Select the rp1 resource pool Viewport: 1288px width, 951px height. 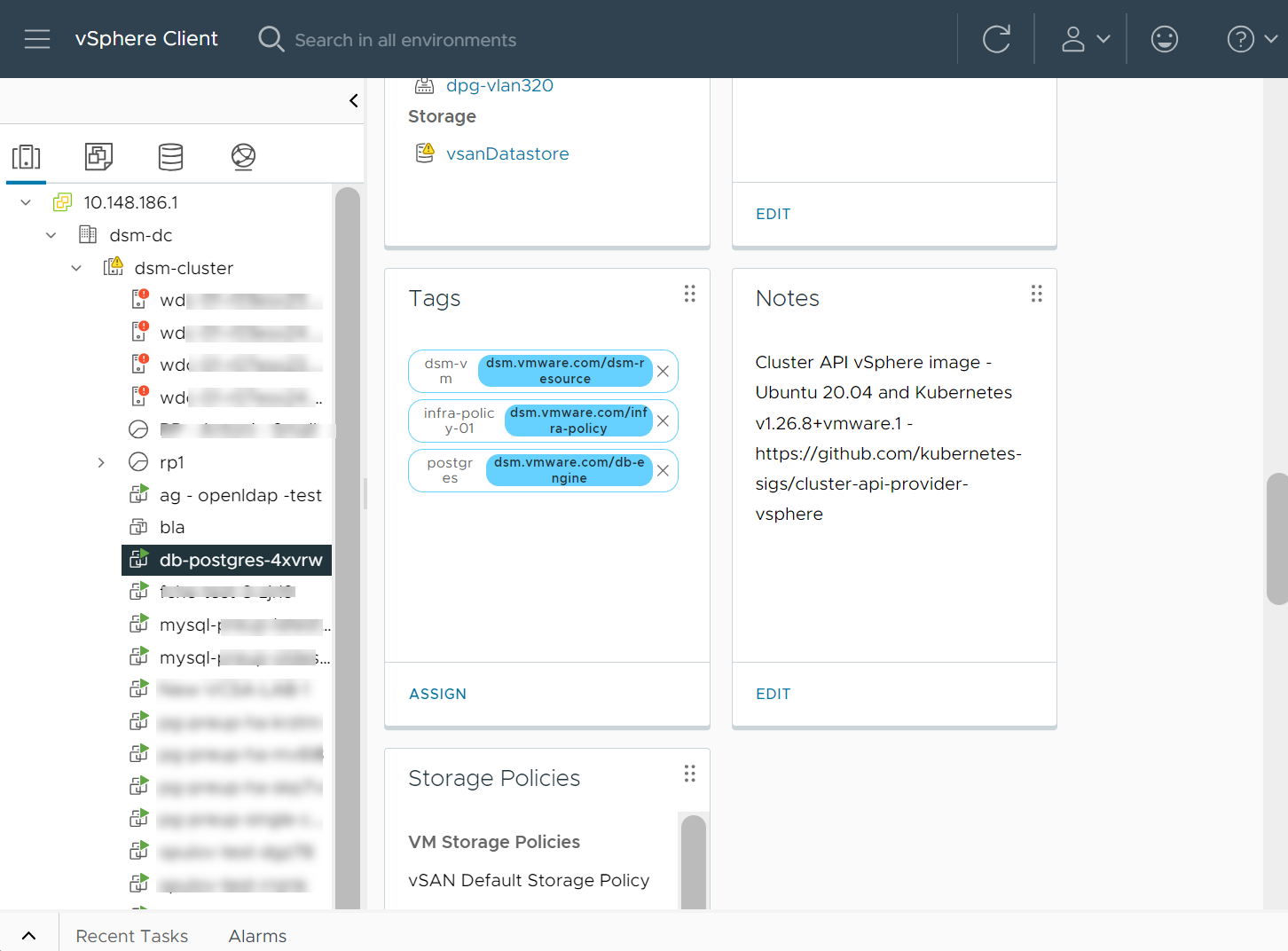(x=172, y=462)
